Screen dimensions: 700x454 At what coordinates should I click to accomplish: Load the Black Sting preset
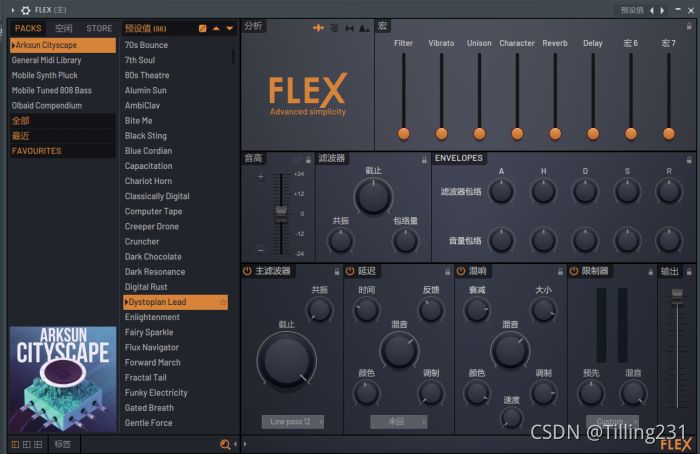[x=176, y=136]
